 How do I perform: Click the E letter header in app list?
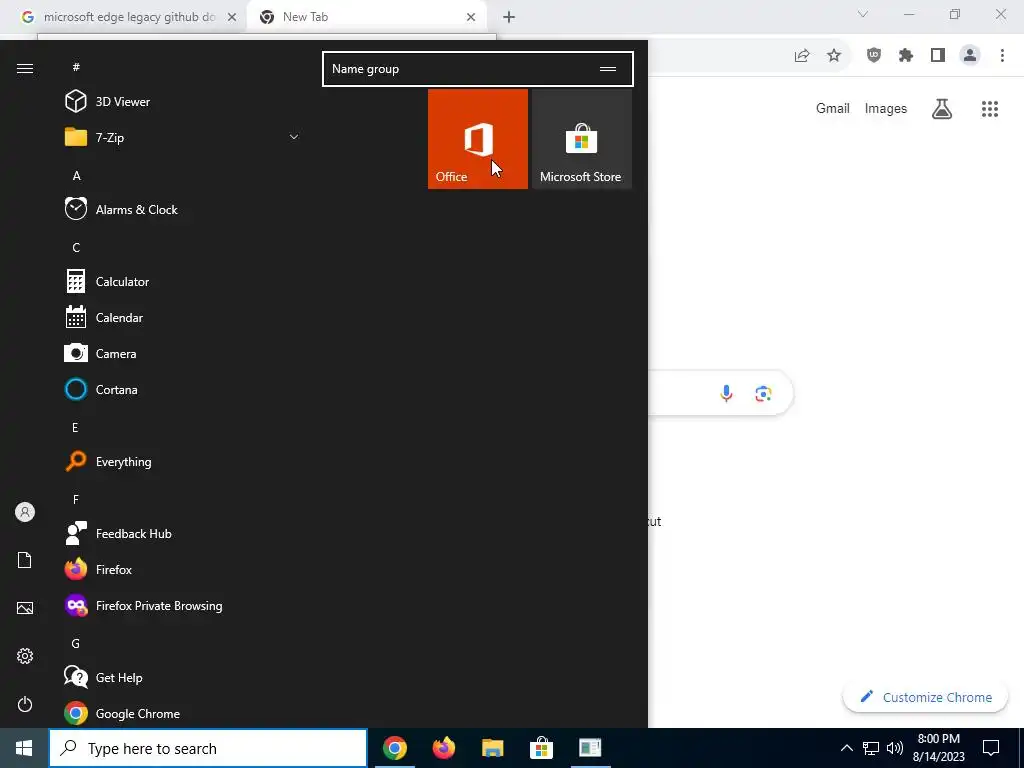point(75,427)
